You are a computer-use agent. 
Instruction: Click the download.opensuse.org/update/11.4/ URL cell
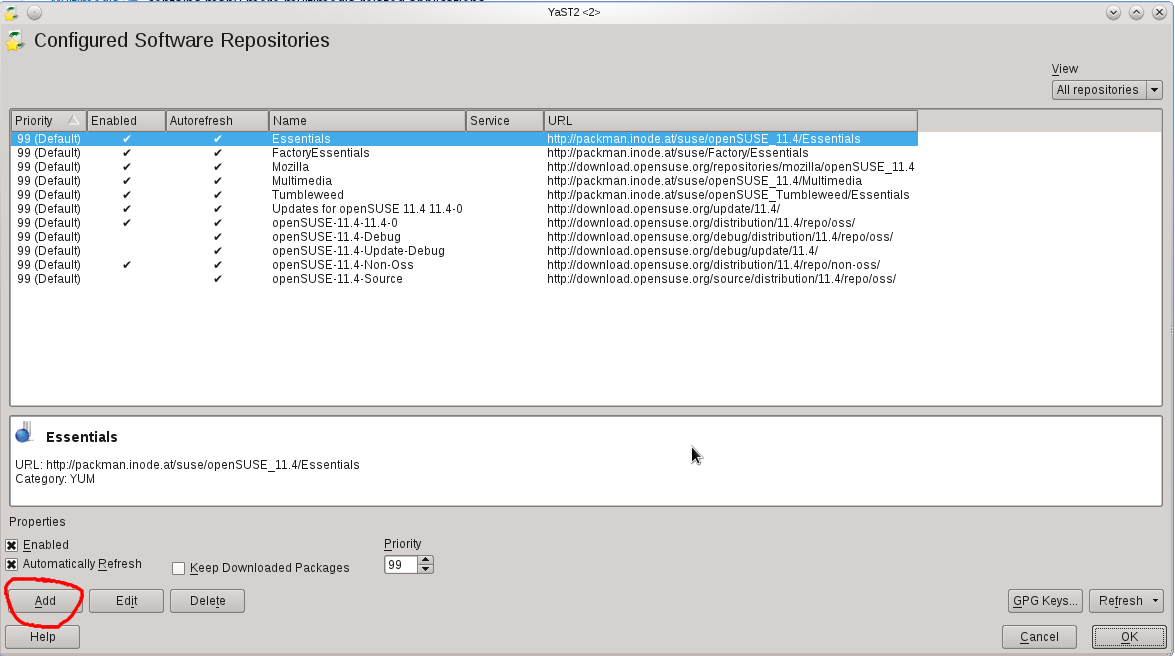point(663,208)
